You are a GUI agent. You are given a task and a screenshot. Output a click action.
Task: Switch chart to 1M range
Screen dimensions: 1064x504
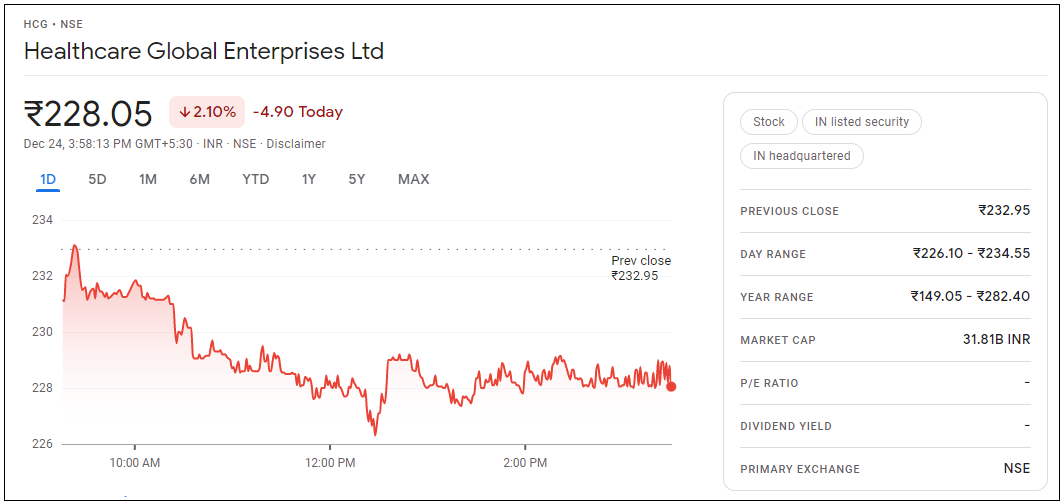click(148, 180)
